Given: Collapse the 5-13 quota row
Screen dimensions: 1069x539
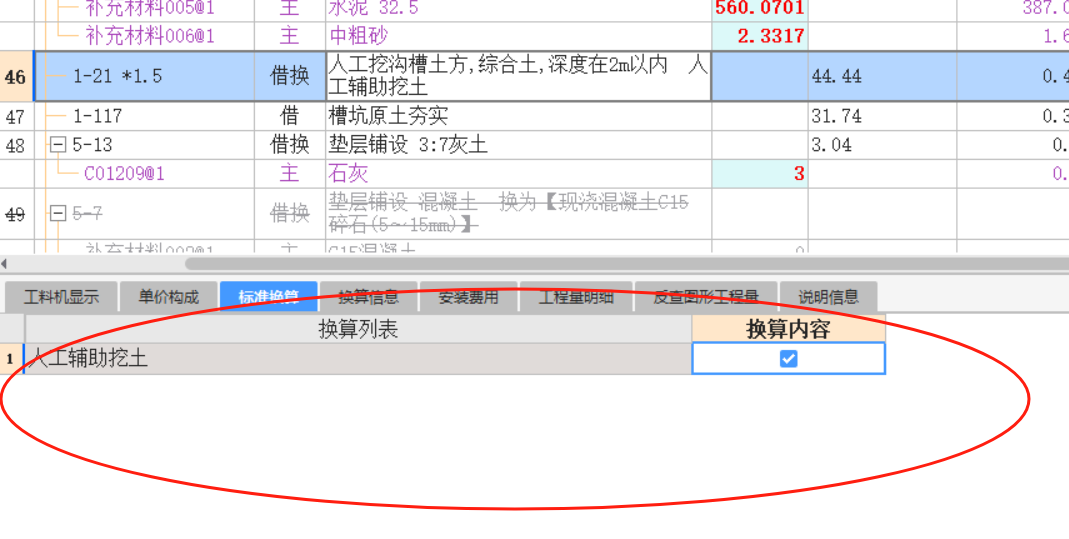Looking at the screenshot, I should click(58, 144).
